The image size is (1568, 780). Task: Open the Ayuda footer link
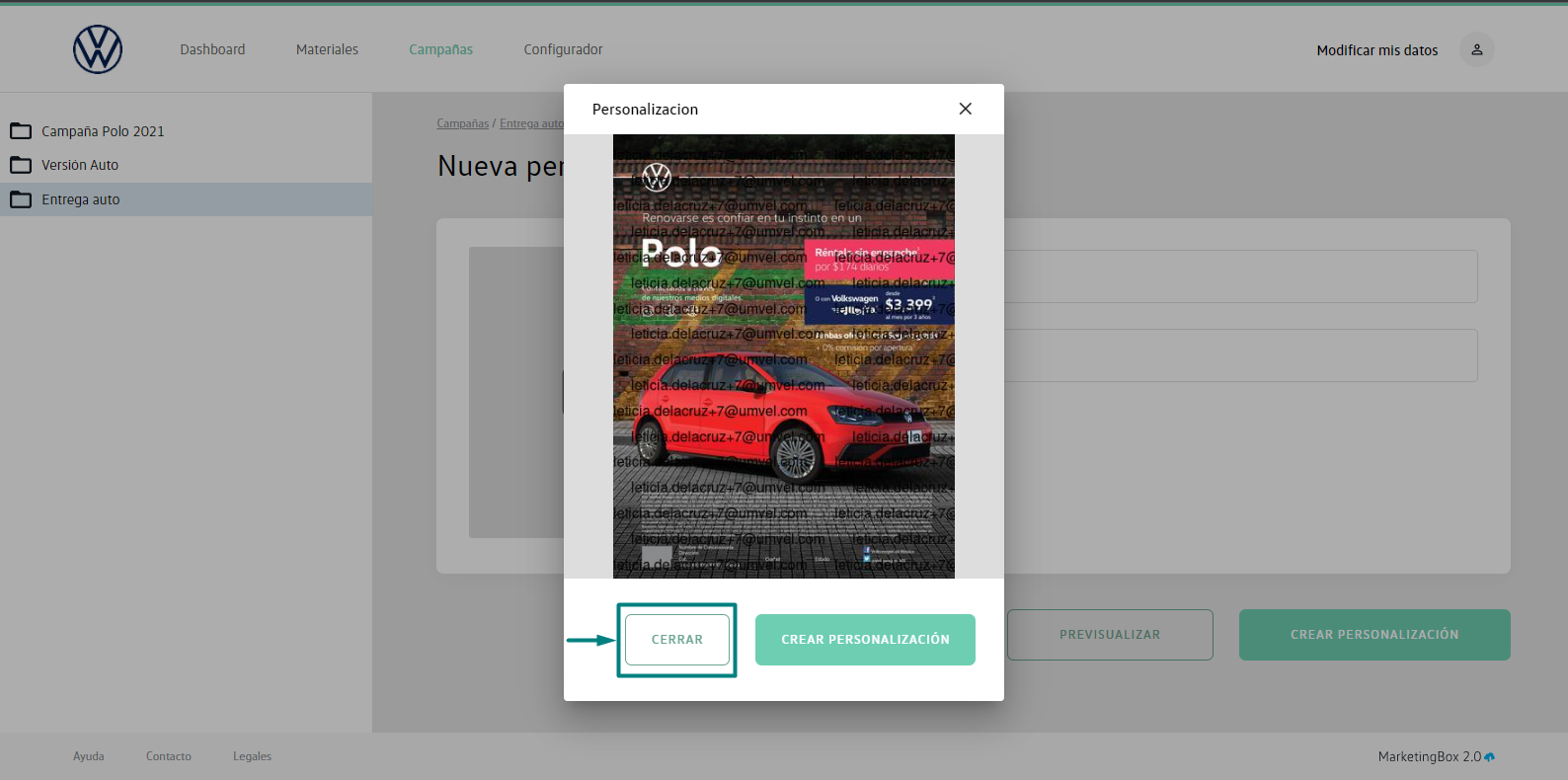pos(89,756)
